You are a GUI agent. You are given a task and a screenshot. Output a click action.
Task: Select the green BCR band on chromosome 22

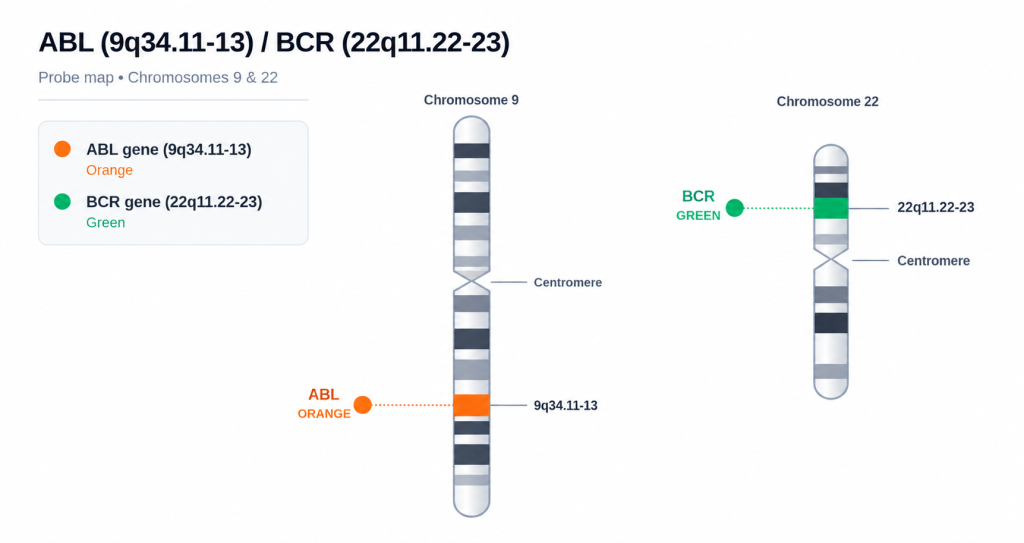pos(831,208)
